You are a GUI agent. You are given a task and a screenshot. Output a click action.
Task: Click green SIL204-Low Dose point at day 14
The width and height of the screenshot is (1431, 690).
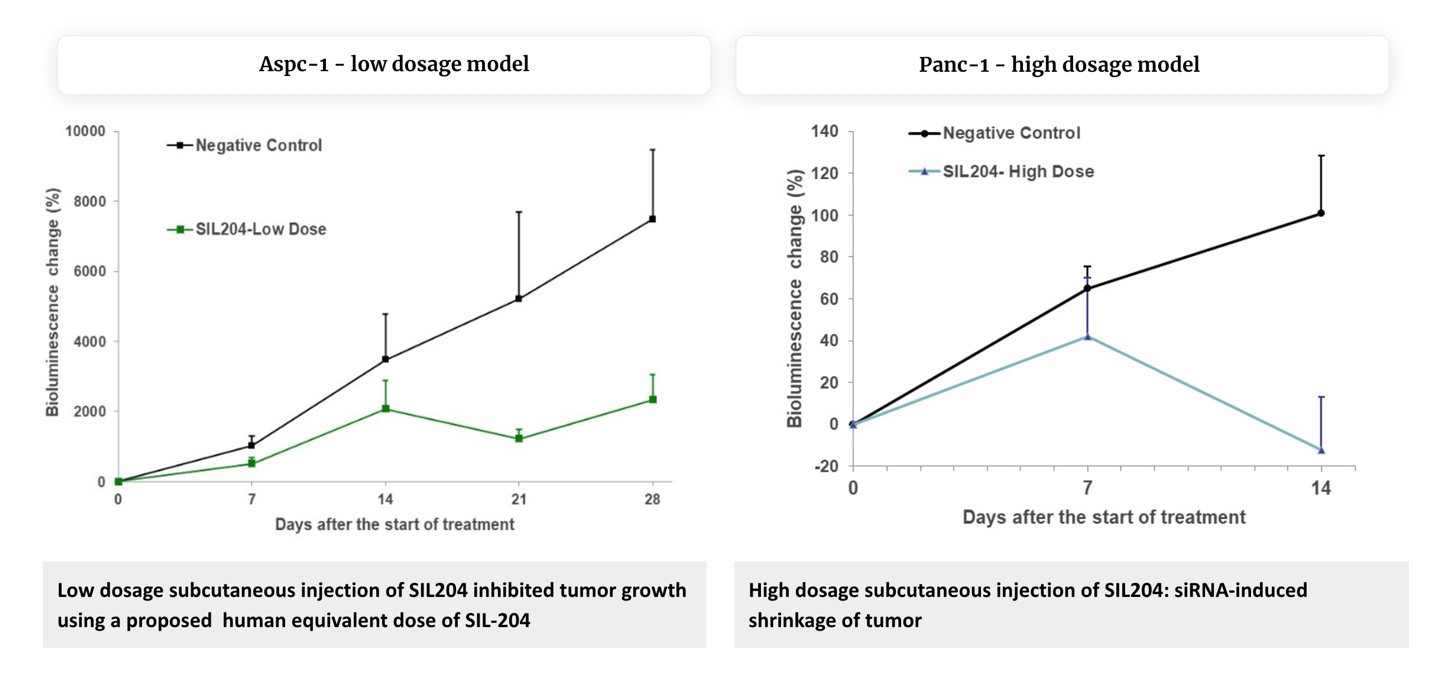click(385, 409)
